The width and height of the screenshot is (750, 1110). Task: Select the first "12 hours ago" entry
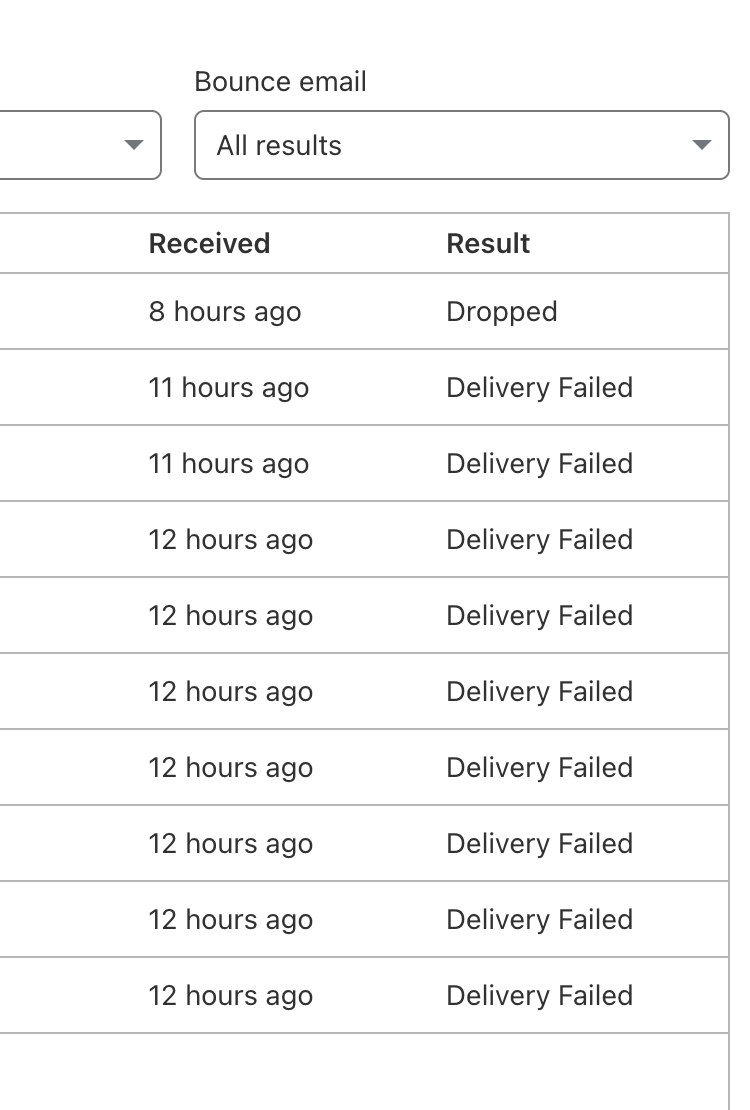pyautogui.click(x=231, y=539)
